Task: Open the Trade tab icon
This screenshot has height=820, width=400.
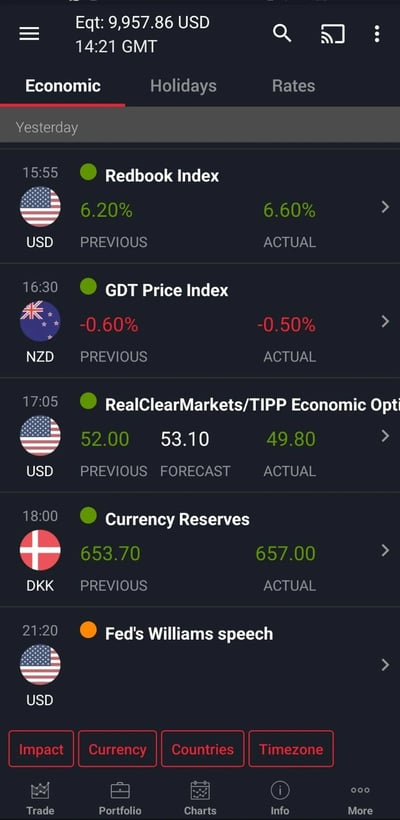Action: [40, 790]
